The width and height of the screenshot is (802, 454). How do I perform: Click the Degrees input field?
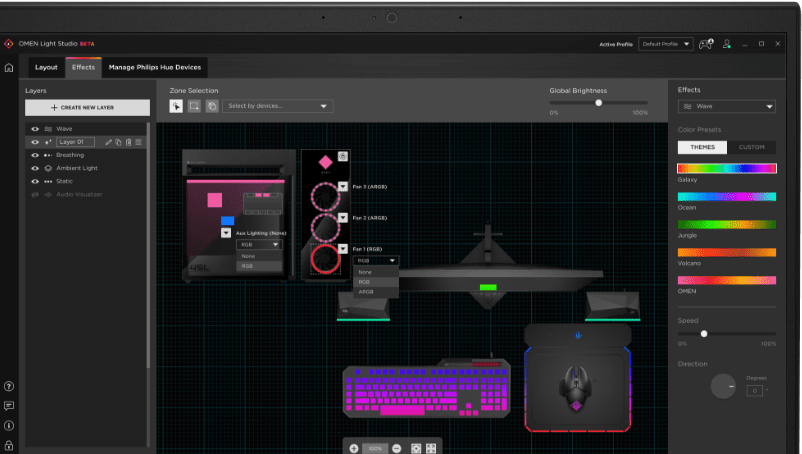754,391
